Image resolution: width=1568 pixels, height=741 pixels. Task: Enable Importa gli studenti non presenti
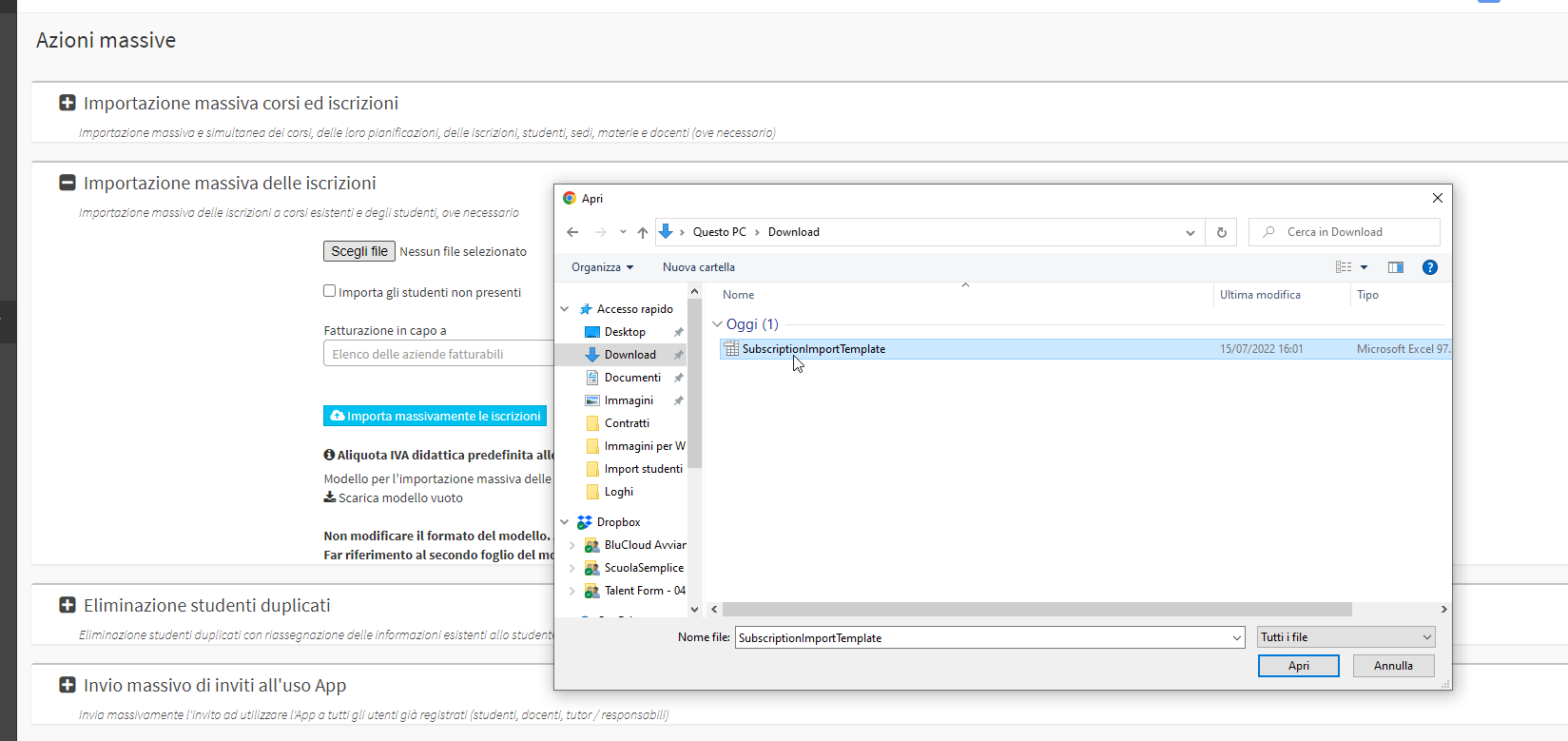[x=329, y=291]
